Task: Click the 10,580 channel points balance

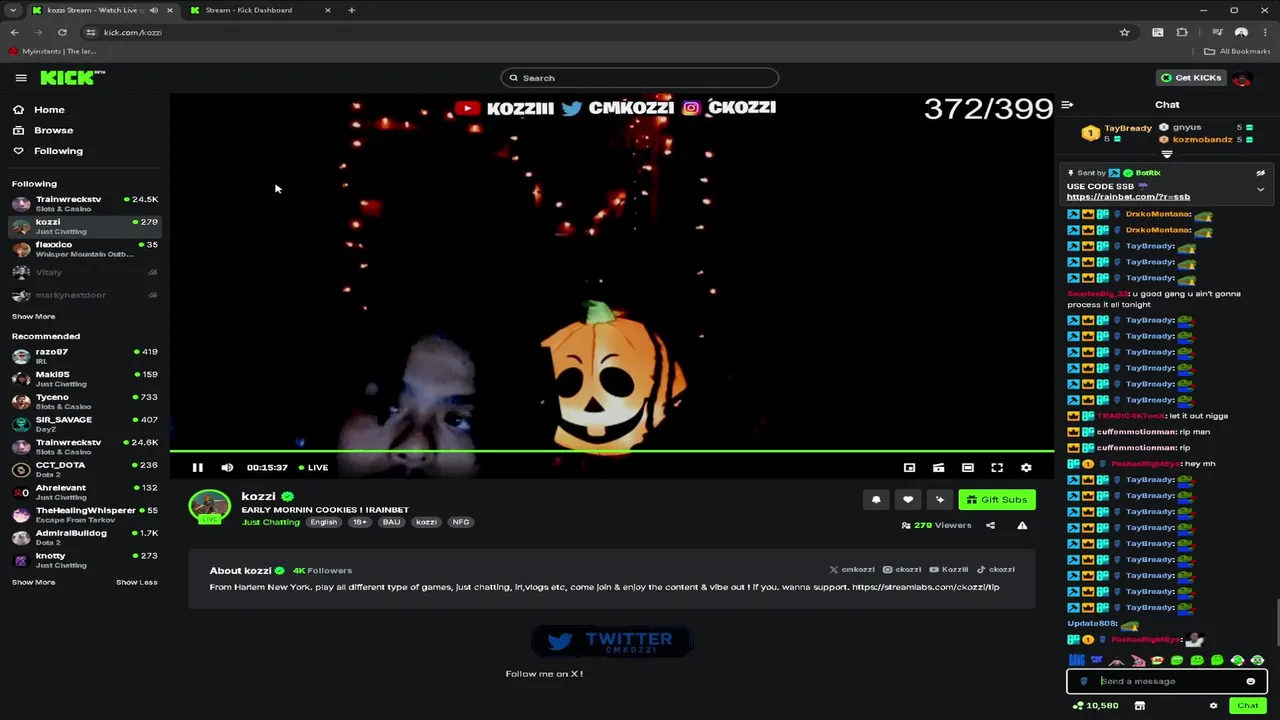Action: click(1096, 705)
